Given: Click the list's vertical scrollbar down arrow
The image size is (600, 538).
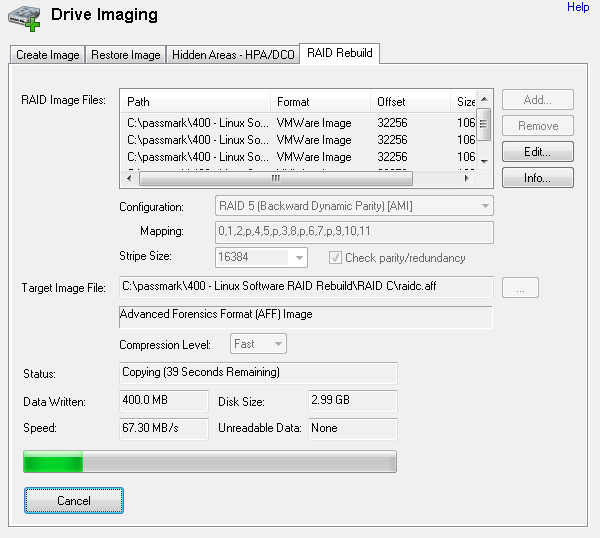Looking at the screenshot, I should point(484,161).
